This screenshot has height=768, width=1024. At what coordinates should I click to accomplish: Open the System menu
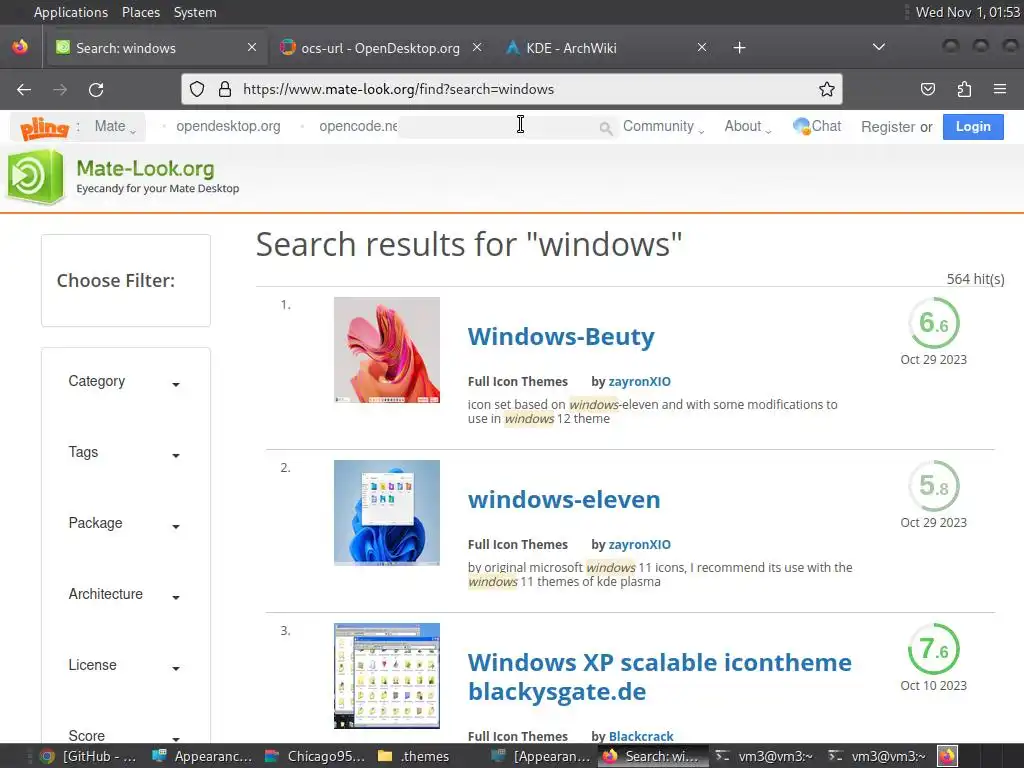pos(195,12)
